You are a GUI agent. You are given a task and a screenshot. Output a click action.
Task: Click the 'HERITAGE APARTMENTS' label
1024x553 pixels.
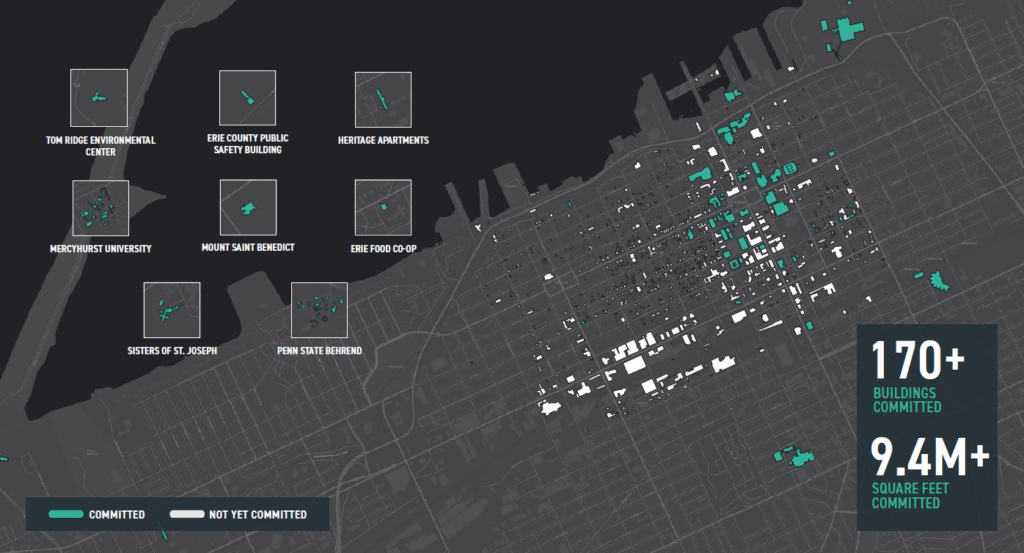pos(383,140)
